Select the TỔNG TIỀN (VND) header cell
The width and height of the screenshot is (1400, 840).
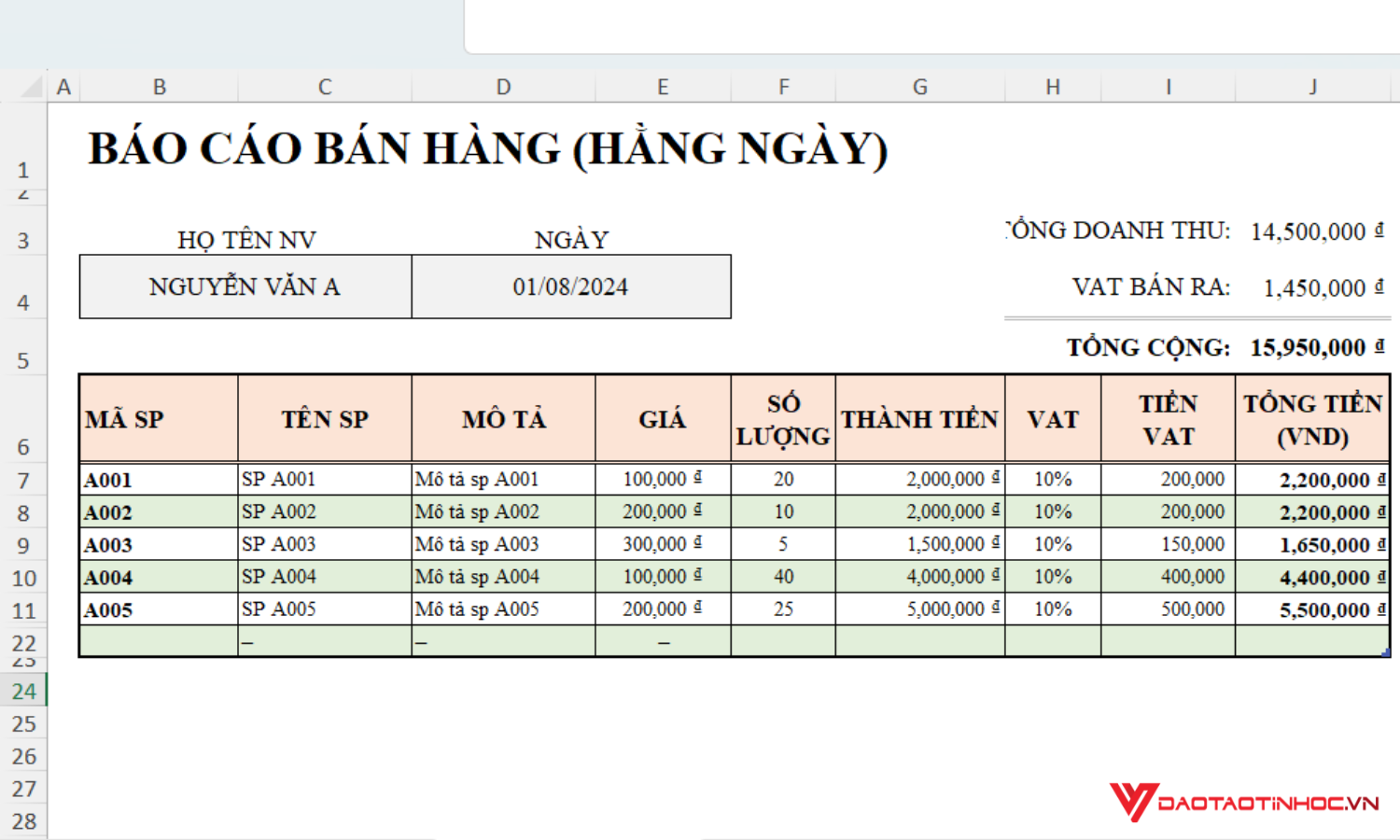(1311, 418)
